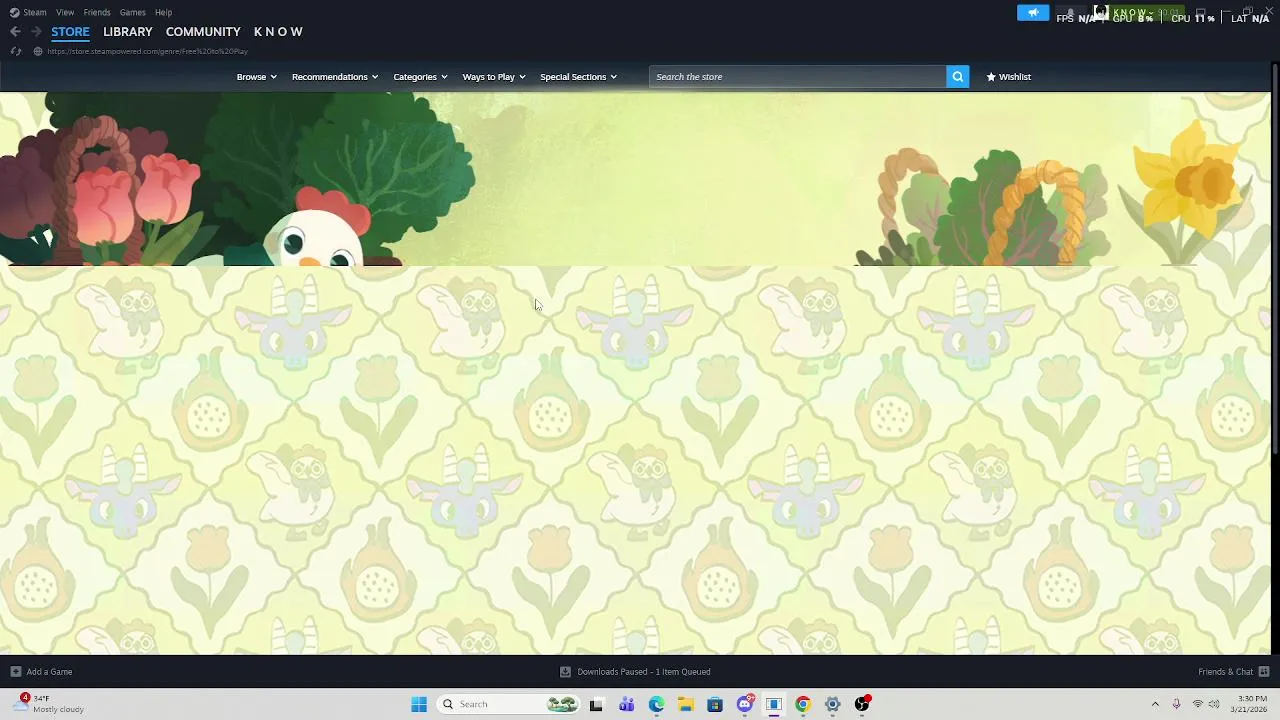Viewport: 1280px width, 720px height.
Task: Click the Windows taskbar Search box
Action: pyautogui.click(x=510, y=704)
